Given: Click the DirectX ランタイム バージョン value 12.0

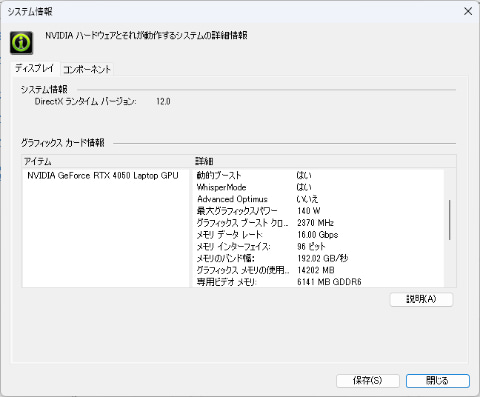Looking at the screenshot, I should point(163,101).
